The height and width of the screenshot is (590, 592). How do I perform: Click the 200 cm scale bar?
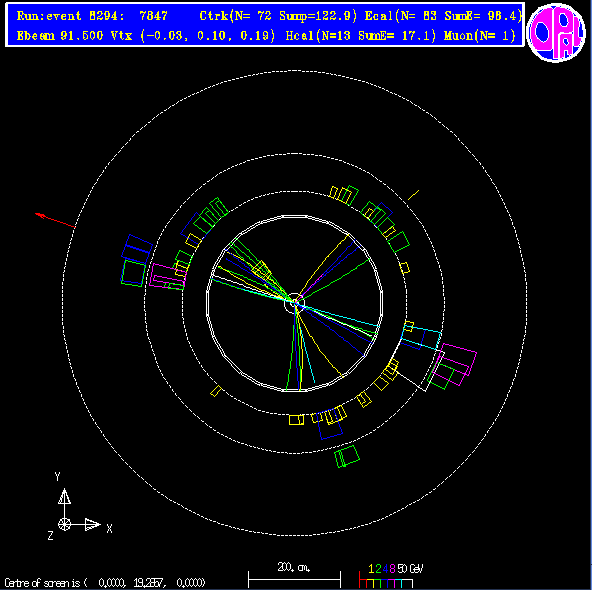pyautogui.click(x=294, y=579)
